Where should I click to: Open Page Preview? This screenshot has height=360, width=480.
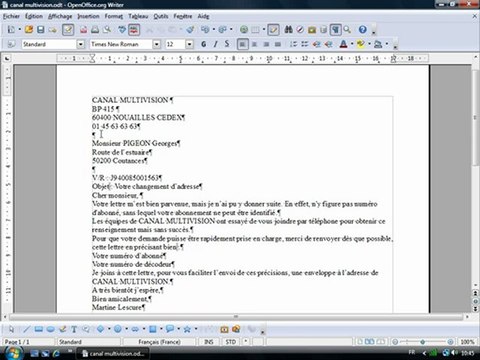point(107,30)
